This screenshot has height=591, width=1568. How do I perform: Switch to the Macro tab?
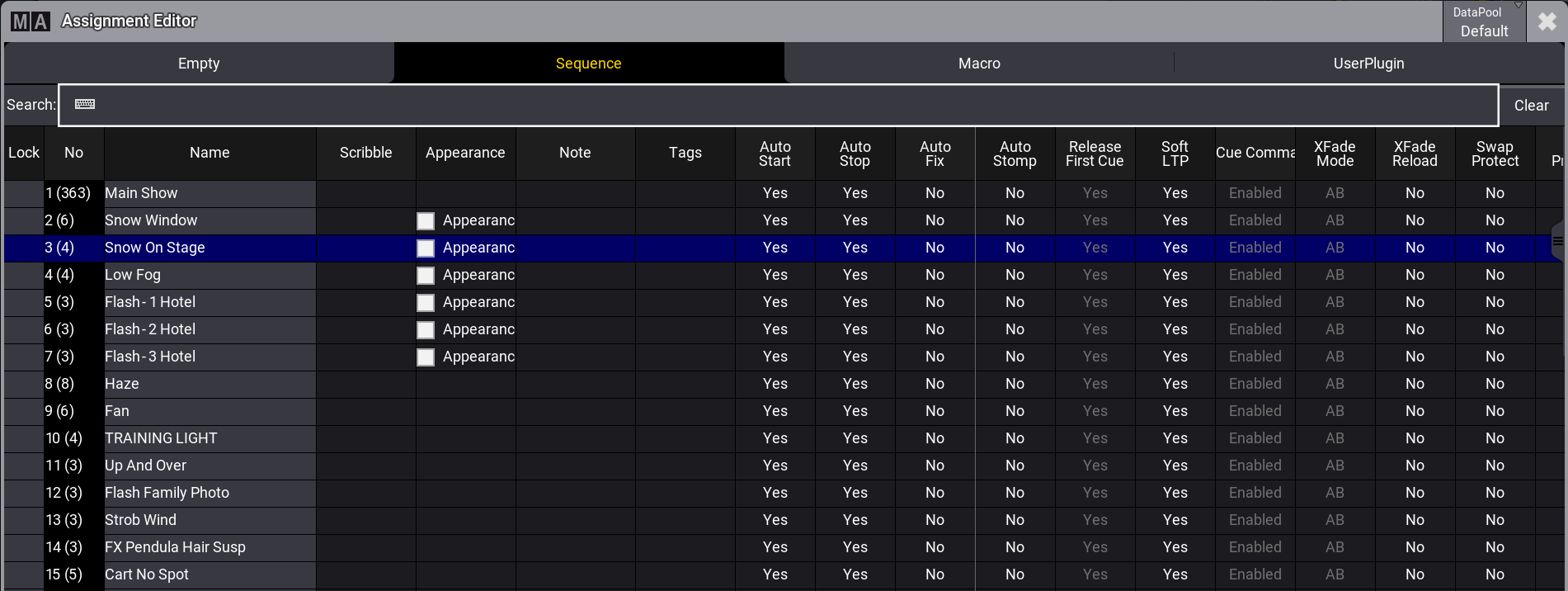coord(979,64)
